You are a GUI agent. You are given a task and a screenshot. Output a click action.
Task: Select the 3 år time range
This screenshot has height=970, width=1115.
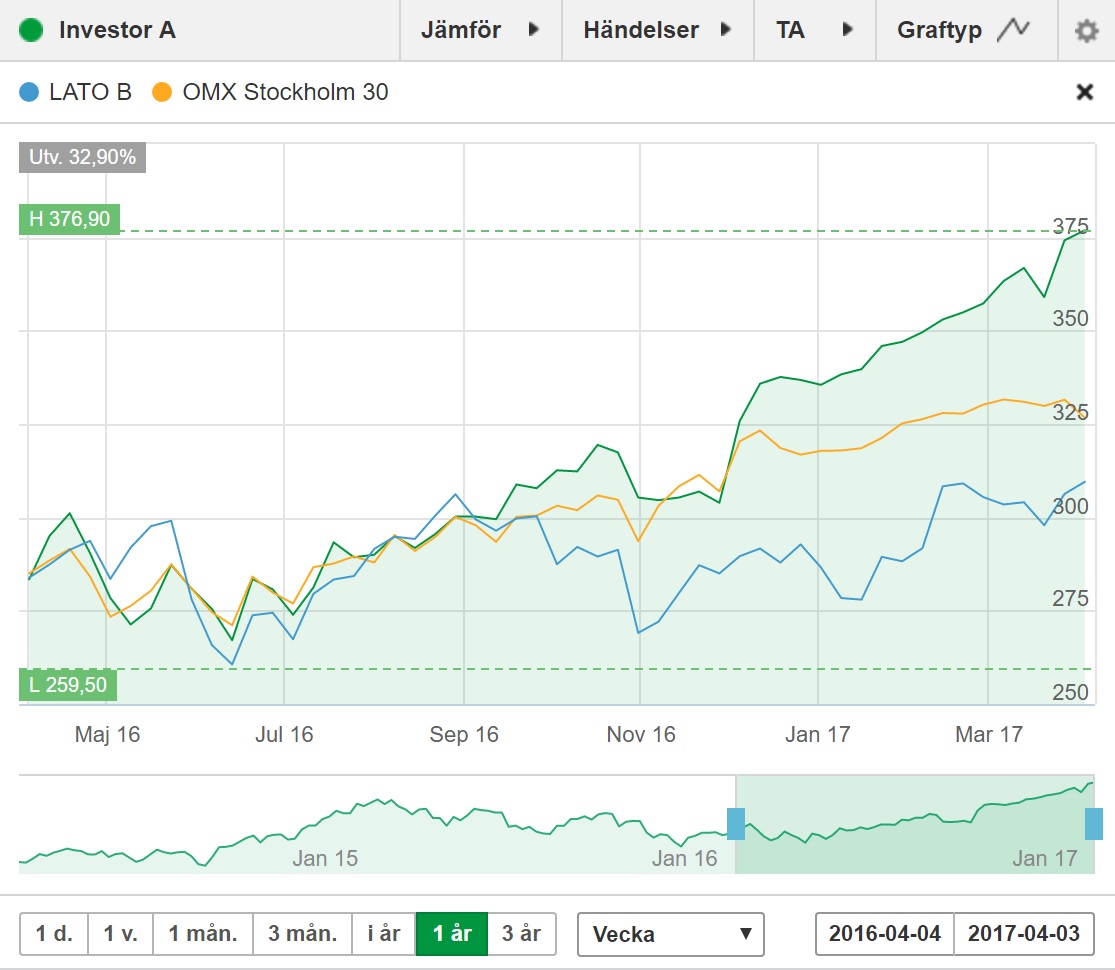(521, 934)
